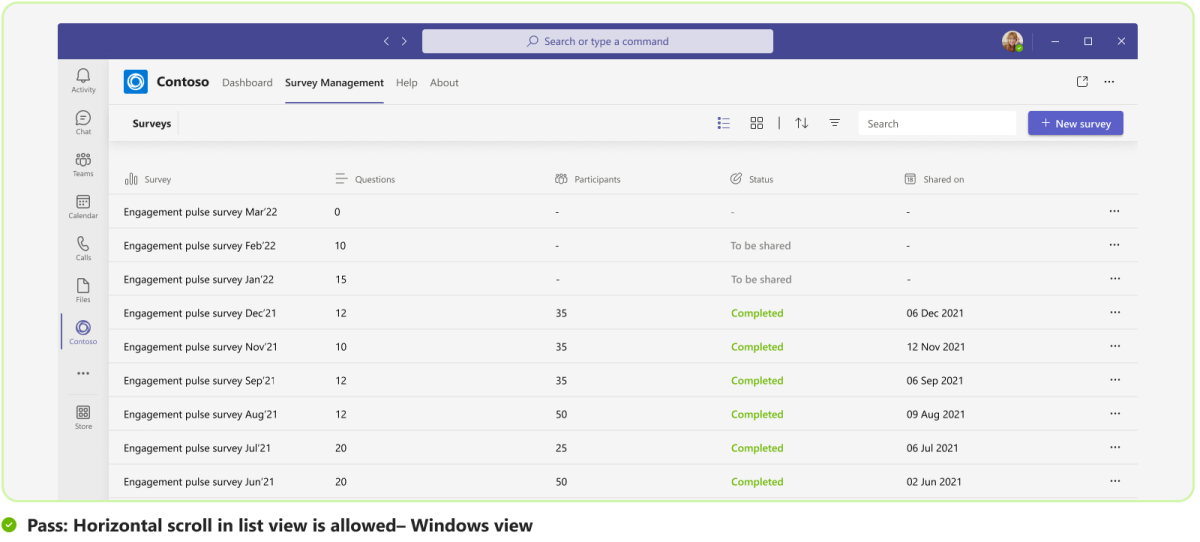Select the Contoso app in sidebar
Screen dimensions: 1200x542
tap(83, 332)
